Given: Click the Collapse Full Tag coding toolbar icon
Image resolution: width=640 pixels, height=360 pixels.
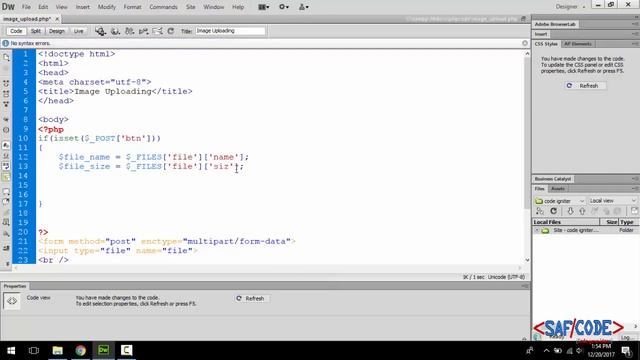Looking at the screenshot, I should coord(6,83).
